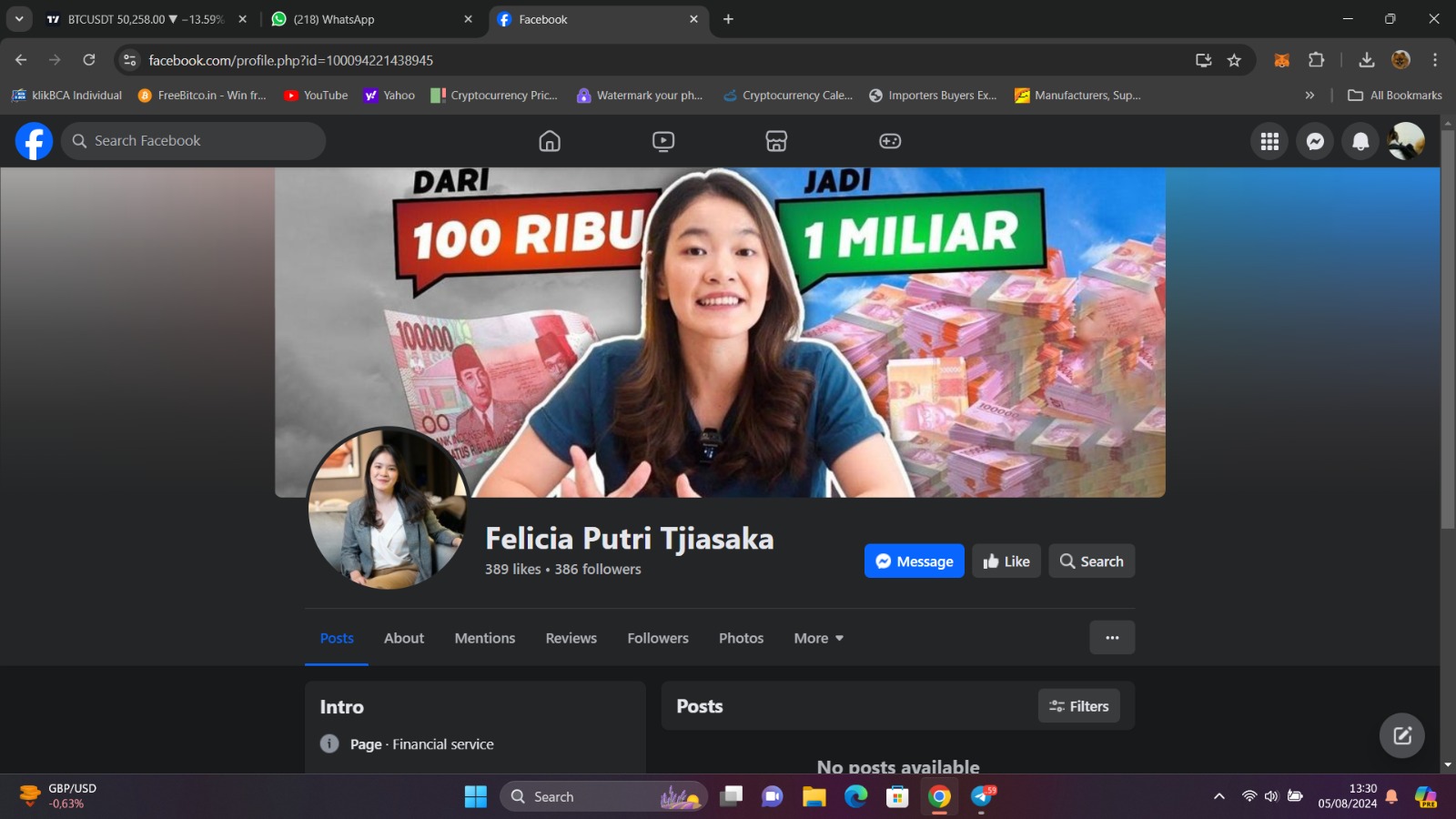Expand the More dropdown on profile tabs
Viewport: 1456px width, 819px height.
point(818,638)
